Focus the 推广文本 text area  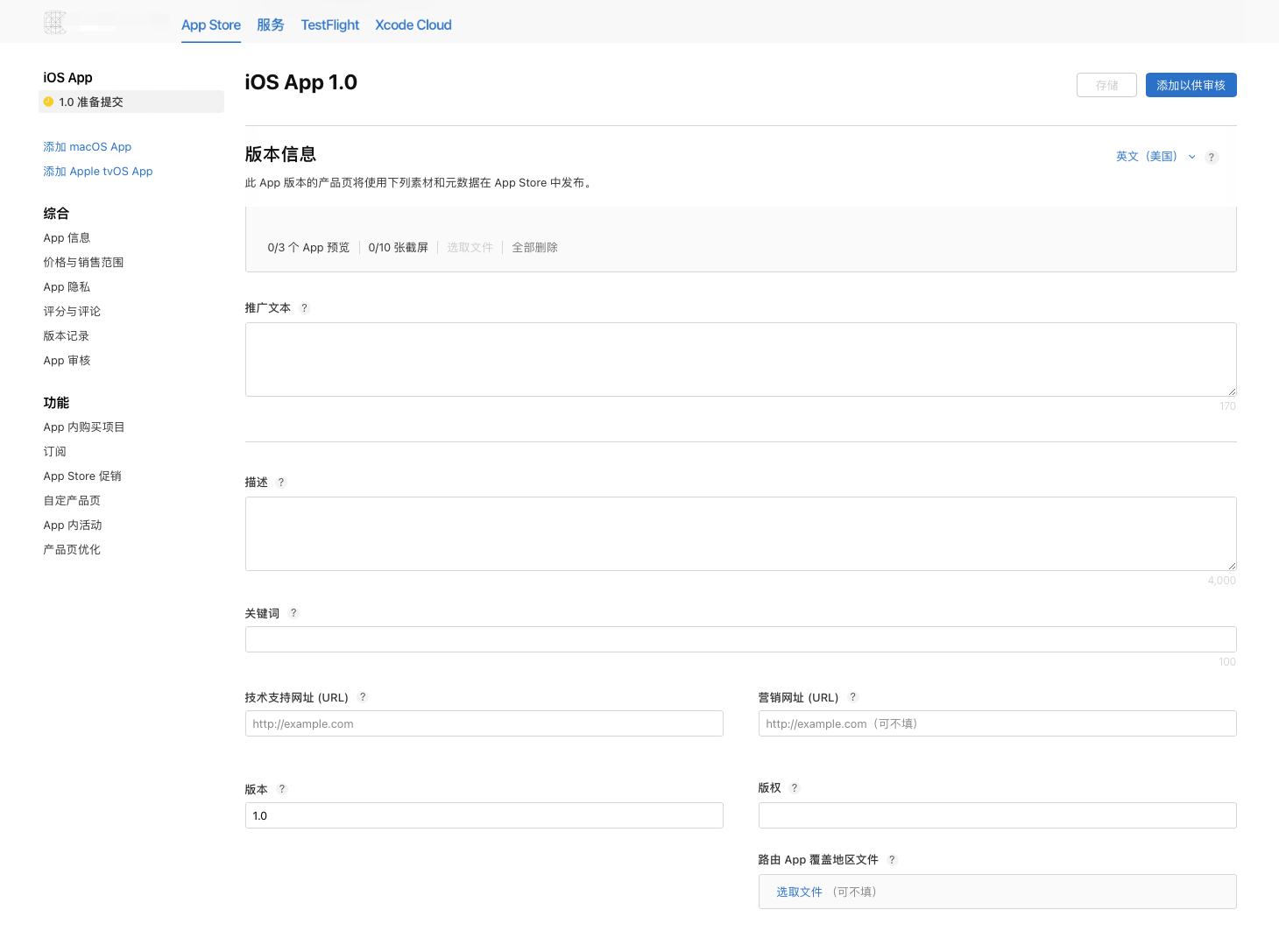[x=741, y=359]
